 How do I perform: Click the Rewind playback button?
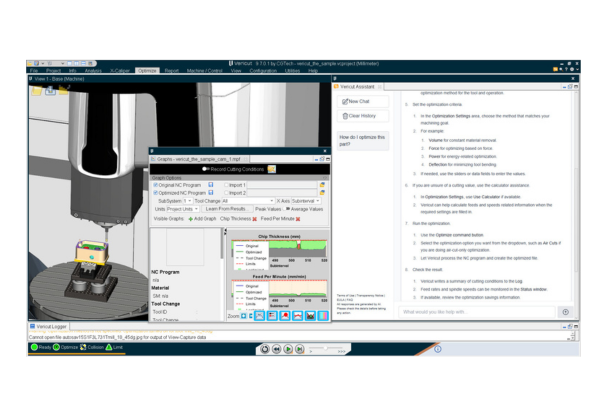point(277,349)
